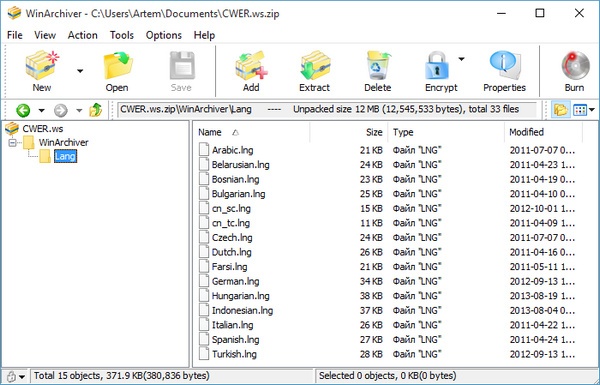The height and width of the screenshot is (385, 600).
Task: Select file Bosnian.lng
Action: tap(235, 179)
